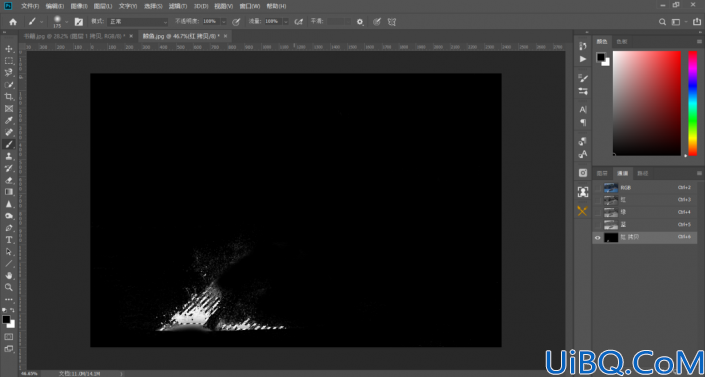Select the Eyedropper tool
Screen dimensions: 705x377
[9, 120]
